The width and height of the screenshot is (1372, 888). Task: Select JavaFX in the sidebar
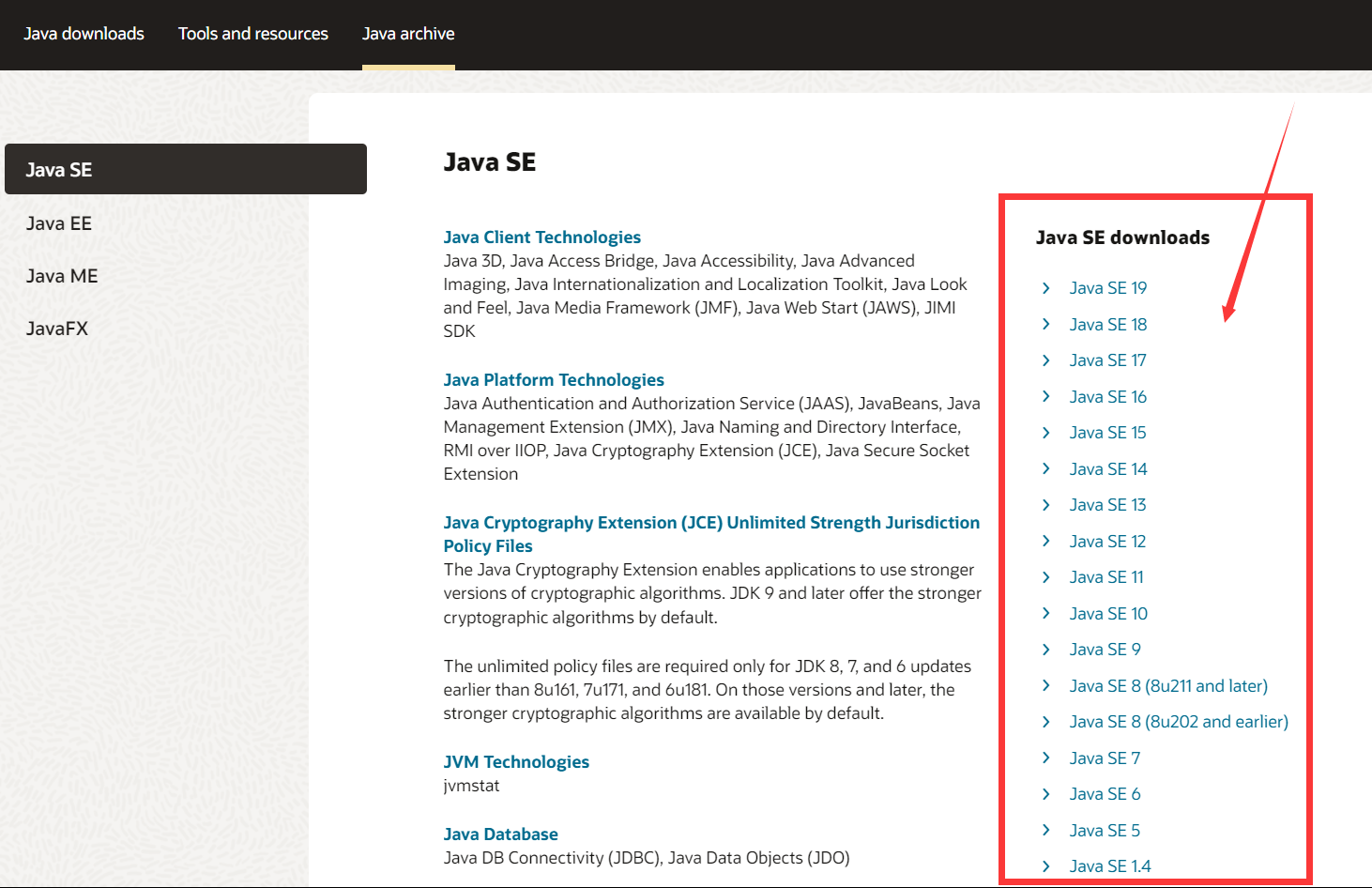(x=57, y=329)
